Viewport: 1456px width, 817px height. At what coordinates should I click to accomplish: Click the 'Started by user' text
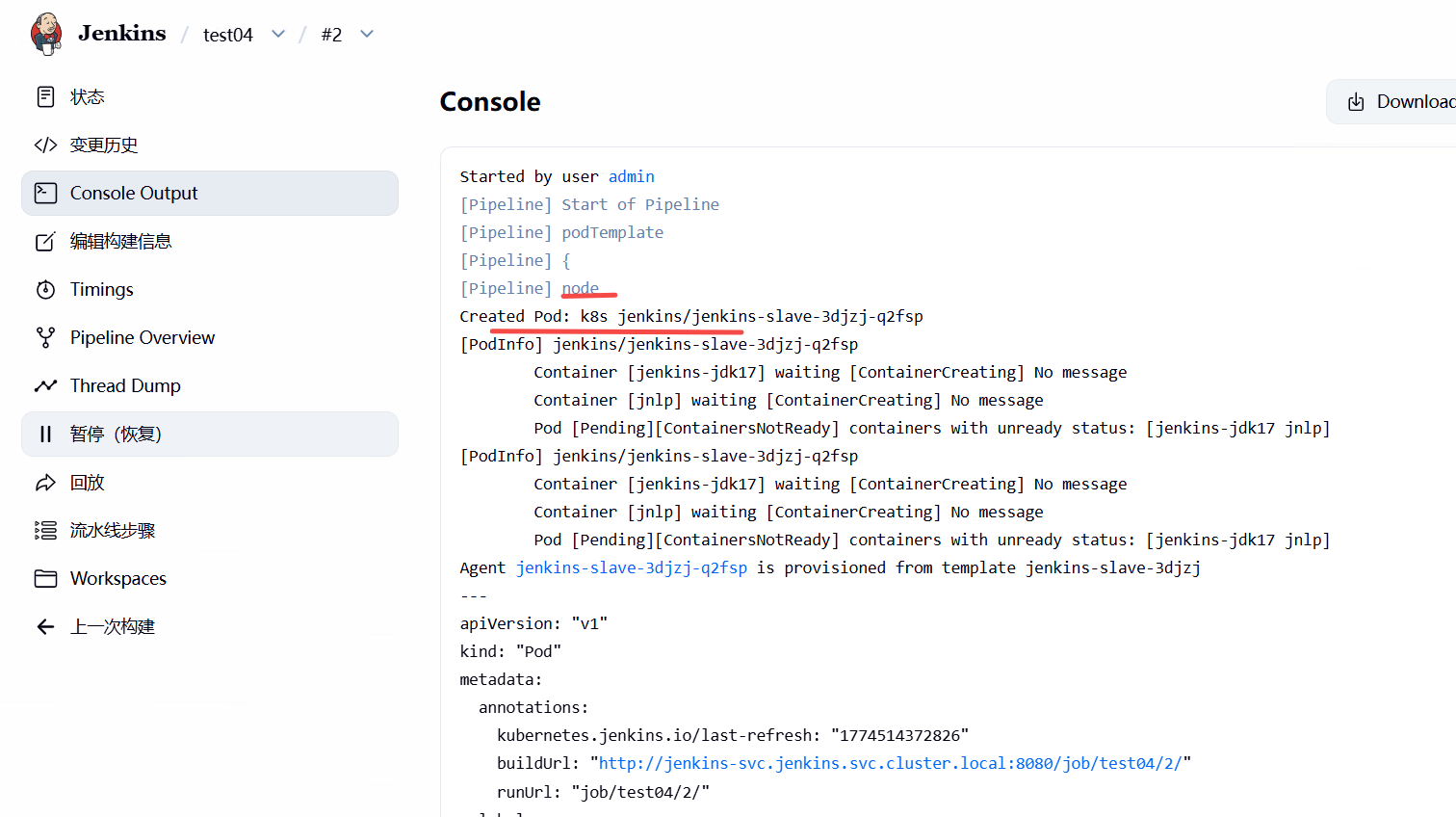pos(530,176)
